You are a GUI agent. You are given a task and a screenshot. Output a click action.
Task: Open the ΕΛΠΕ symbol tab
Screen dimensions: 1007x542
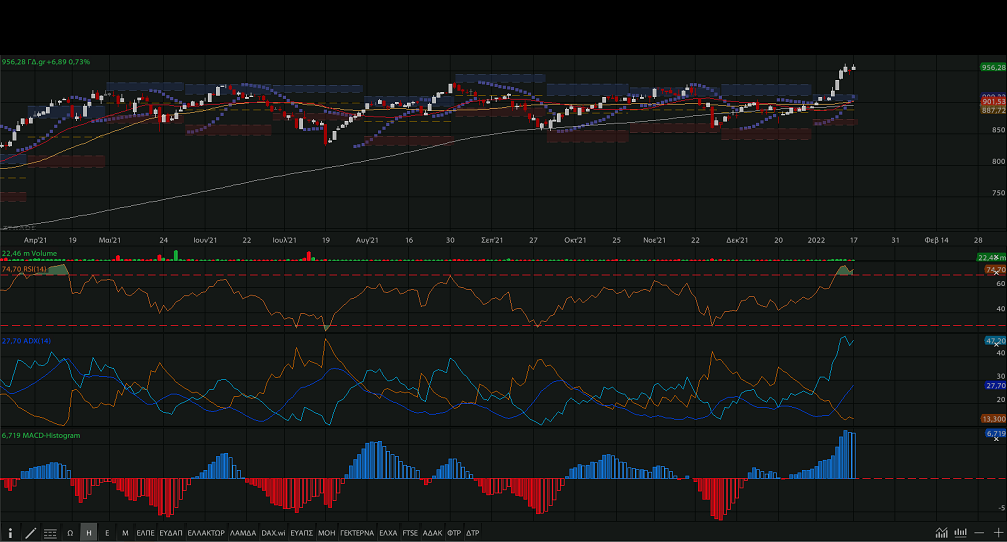click(x=145, y=533)
